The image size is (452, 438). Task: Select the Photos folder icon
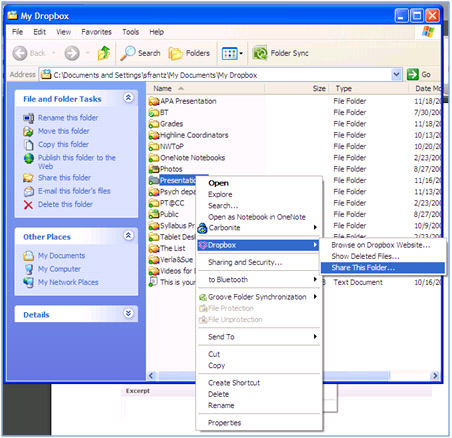coord(154,169)
